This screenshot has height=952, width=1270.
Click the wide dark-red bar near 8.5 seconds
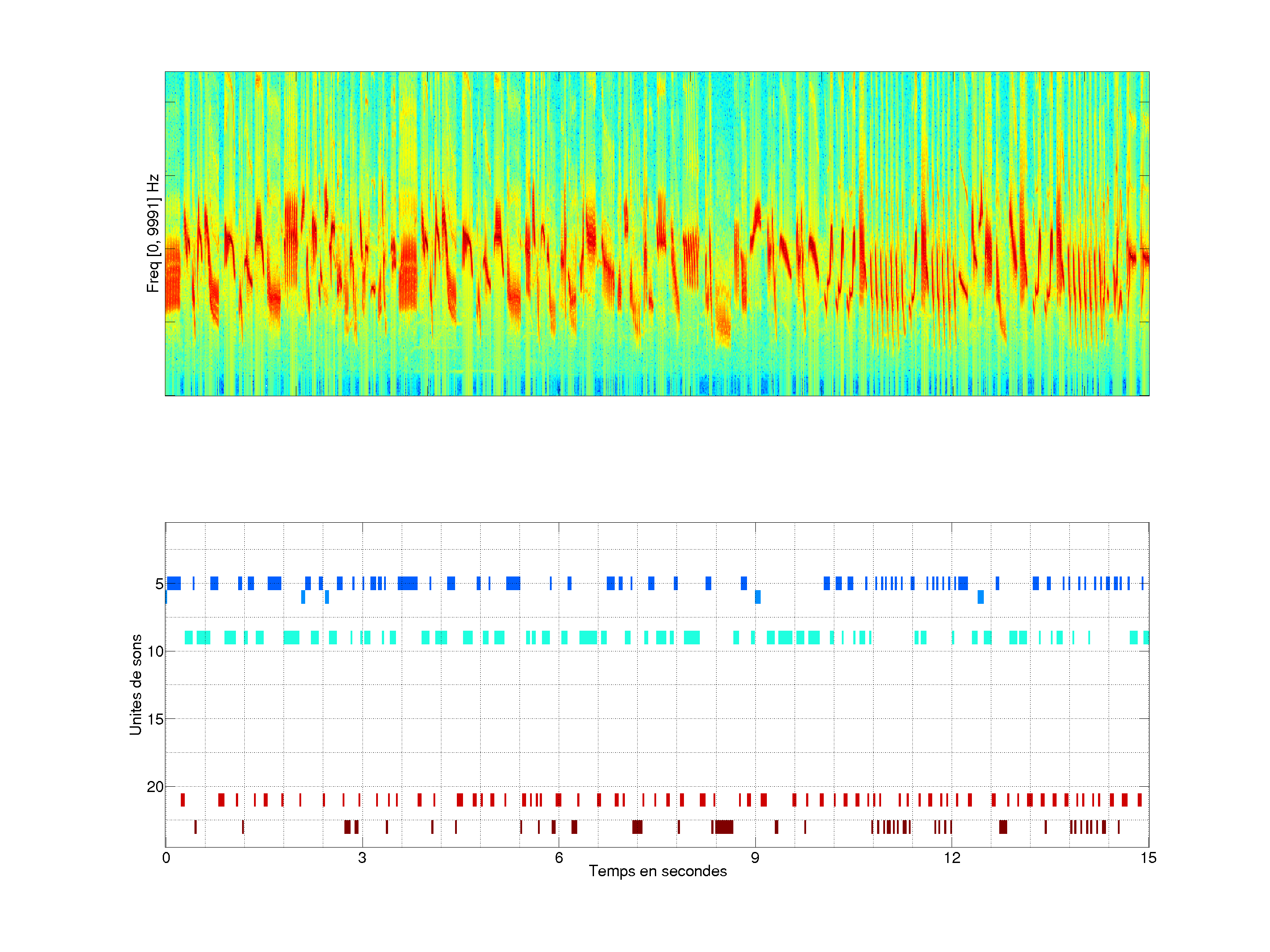click(x=724, y=827)
